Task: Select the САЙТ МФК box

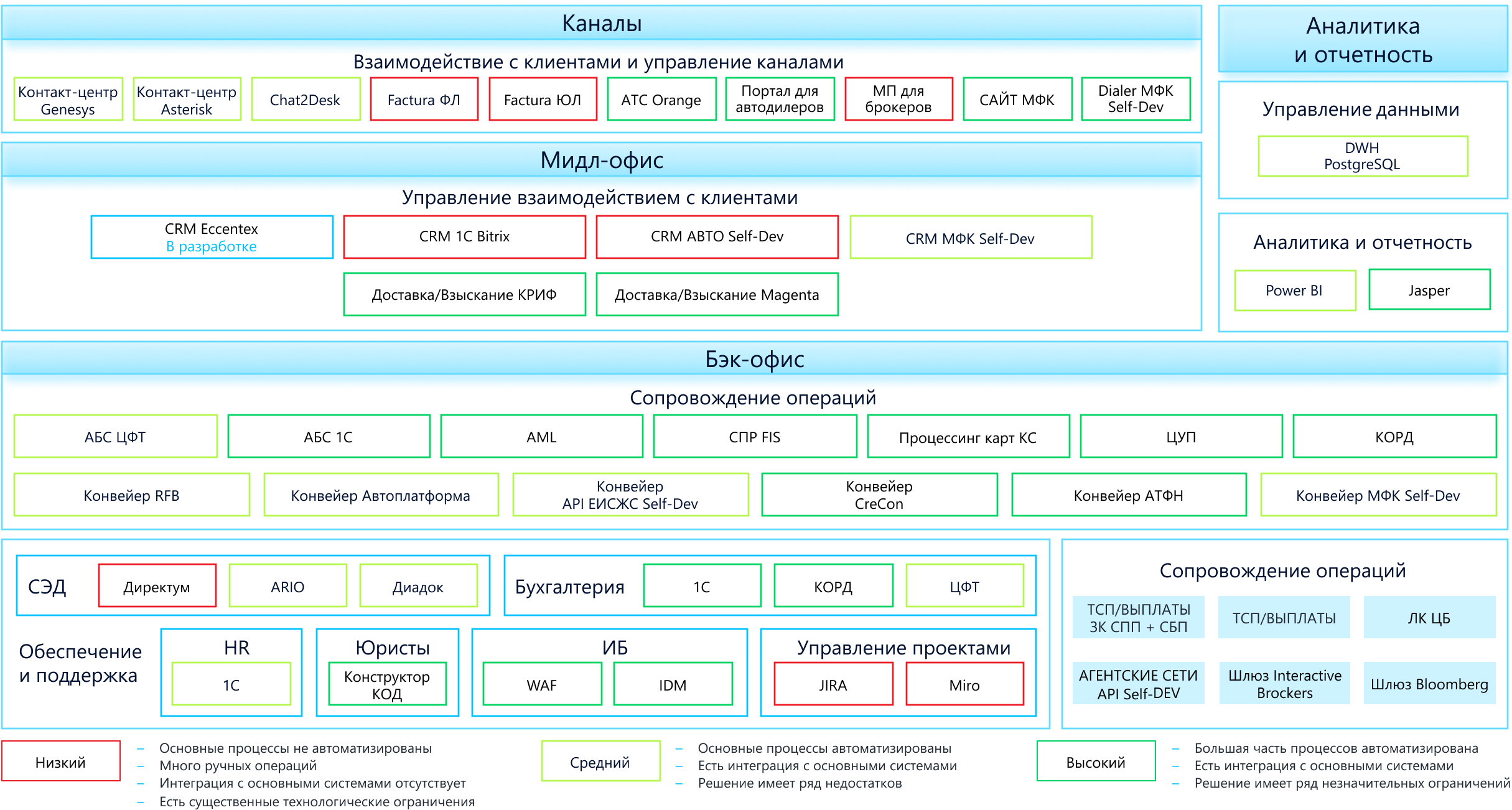Action: pyautogui.click(x=1017, y=100)
